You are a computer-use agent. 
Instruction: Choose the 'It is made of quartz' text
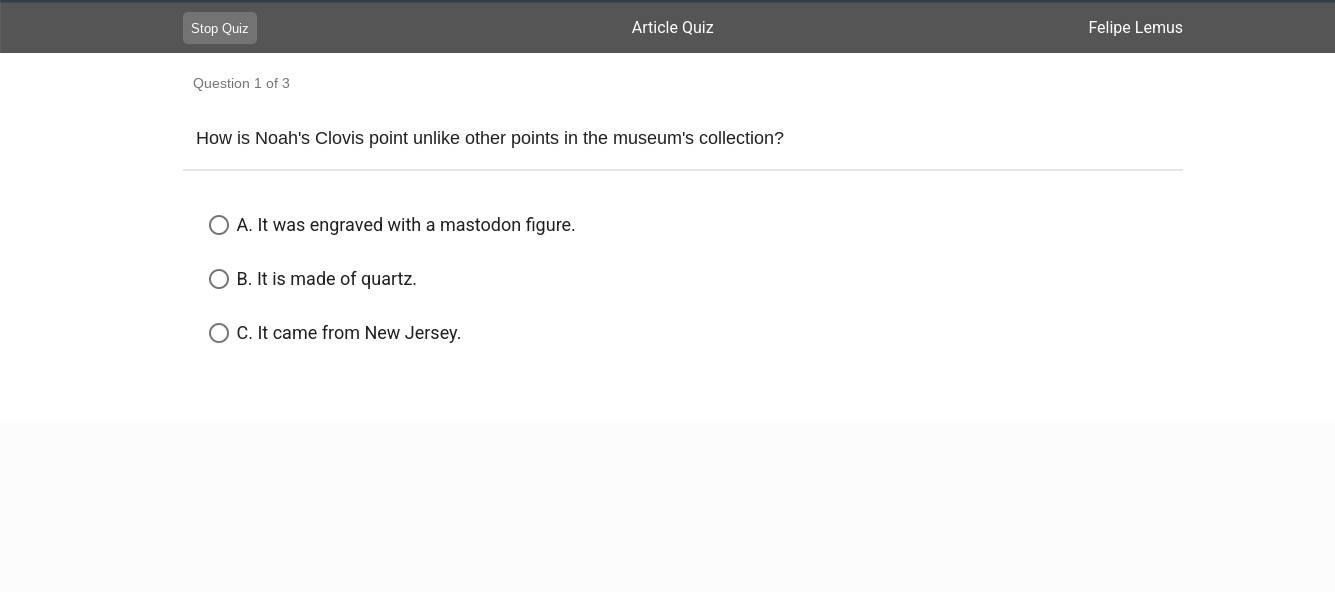pyautogui.click(x=336, y=279)
